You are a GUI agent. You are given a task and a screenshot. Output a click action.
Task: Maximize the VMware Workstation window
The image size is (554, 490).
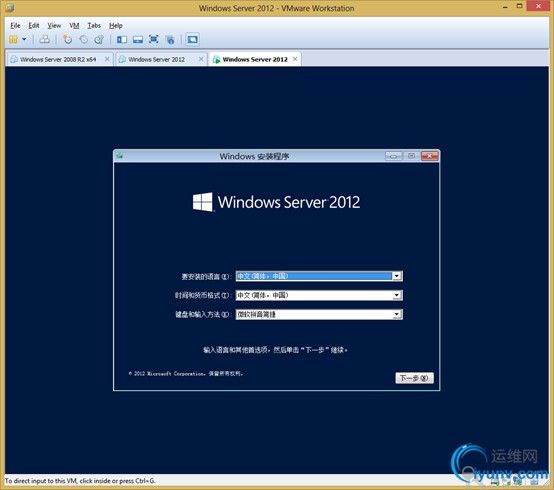[519, 6]
